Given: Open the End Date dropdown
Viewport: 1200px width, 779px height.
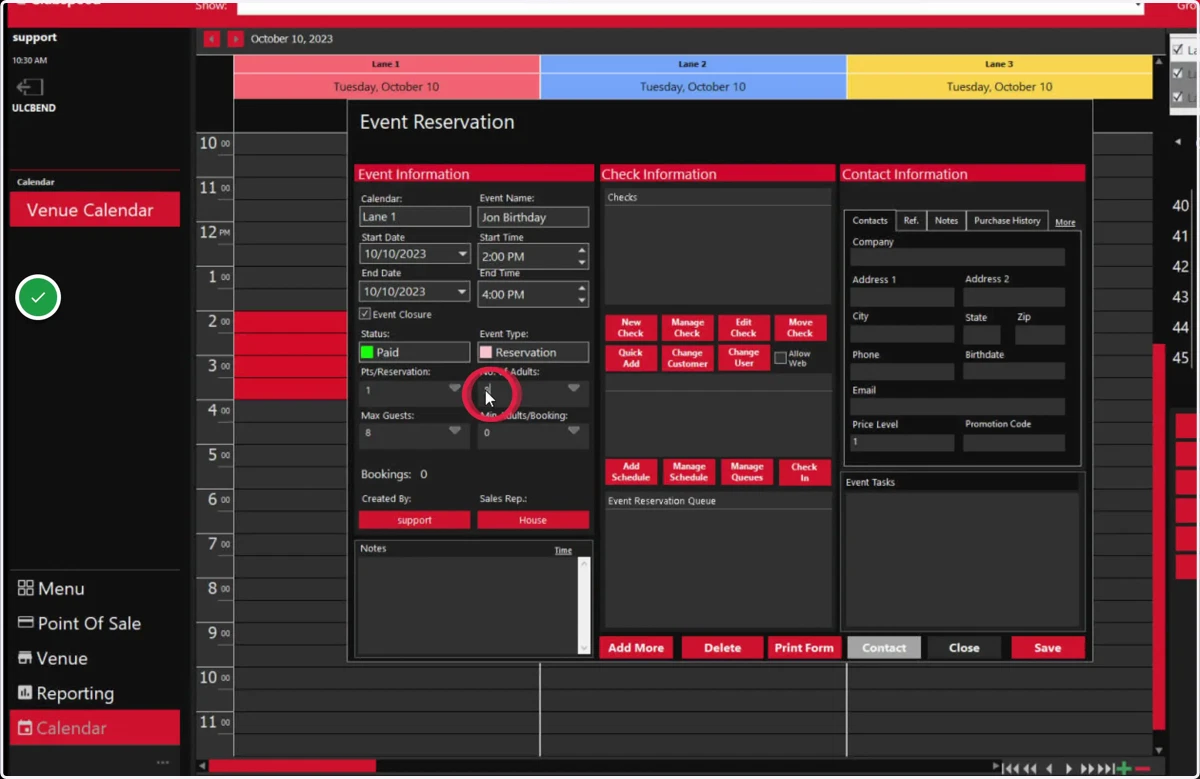Looking at the screenshot, I should click(462, 292).
